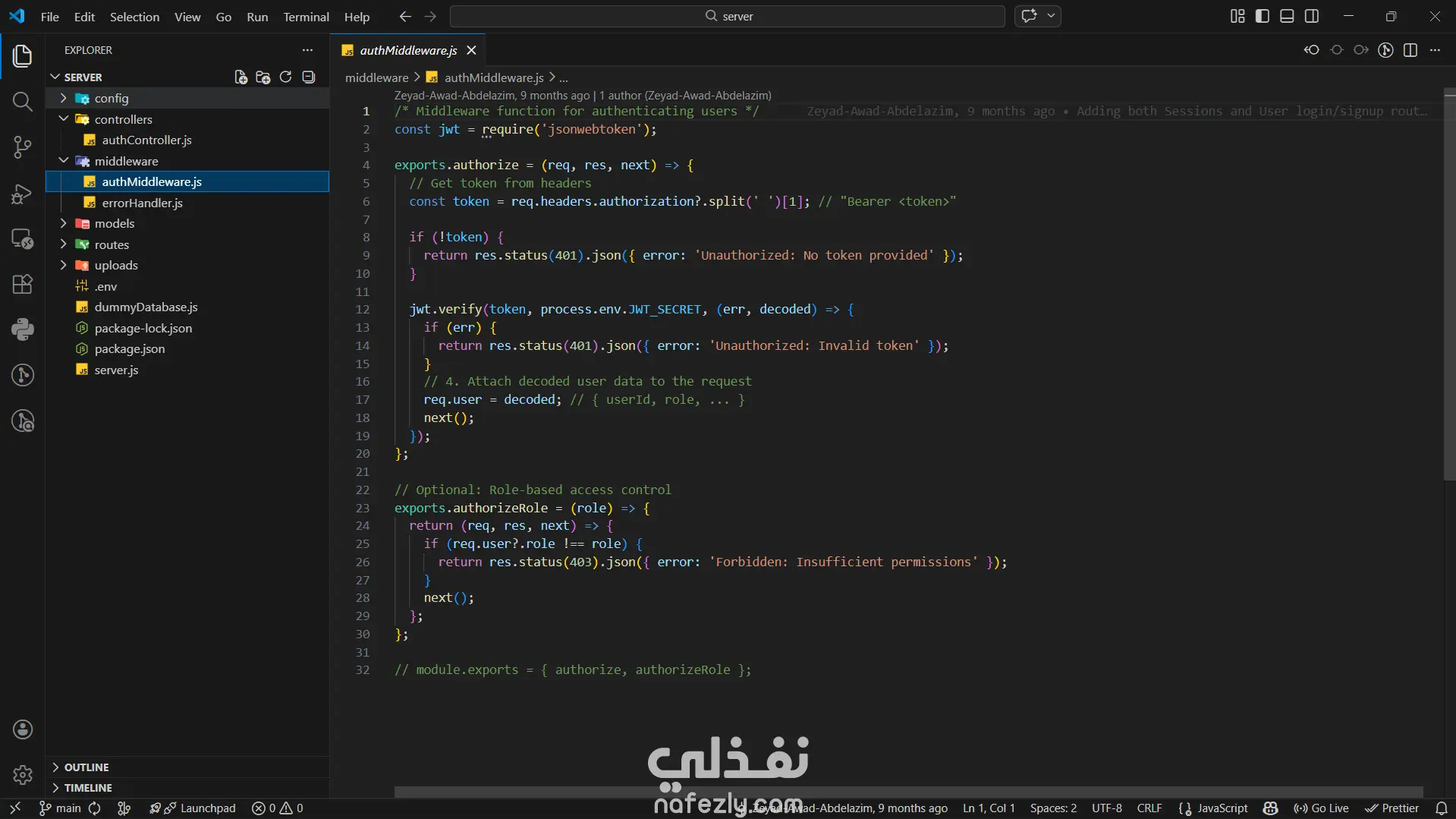Open the Copilot chat button
The image size is (1456, 819).
1029,16
